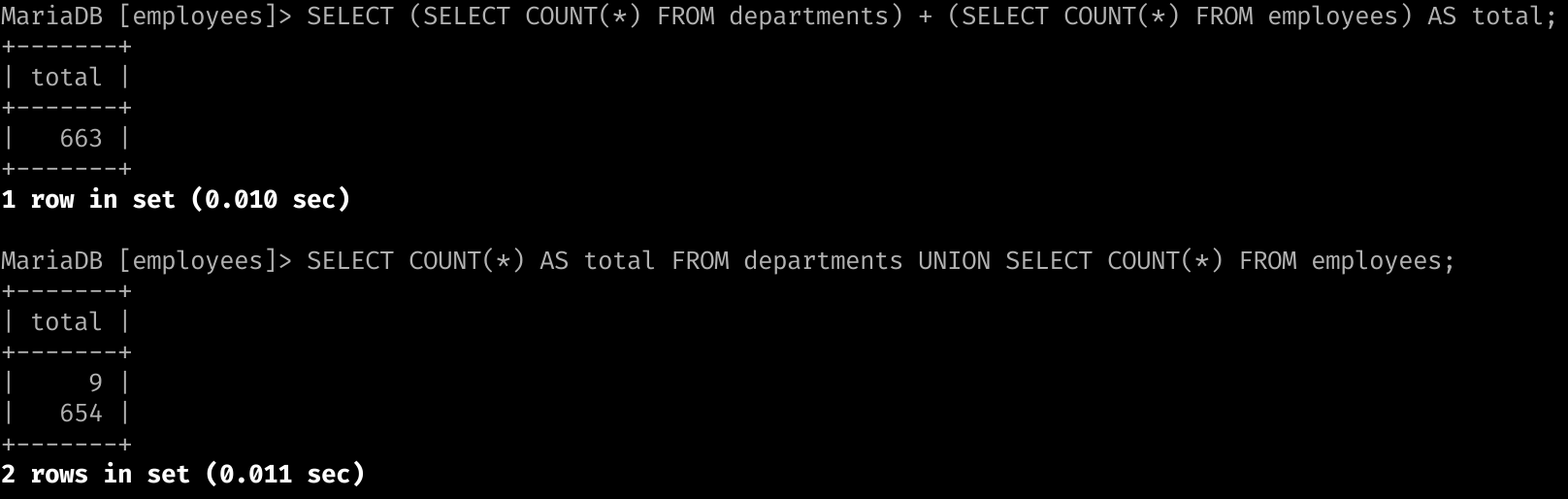
Task: Click the "(0.010 sec)" timing text
Action: click(270, 200)
